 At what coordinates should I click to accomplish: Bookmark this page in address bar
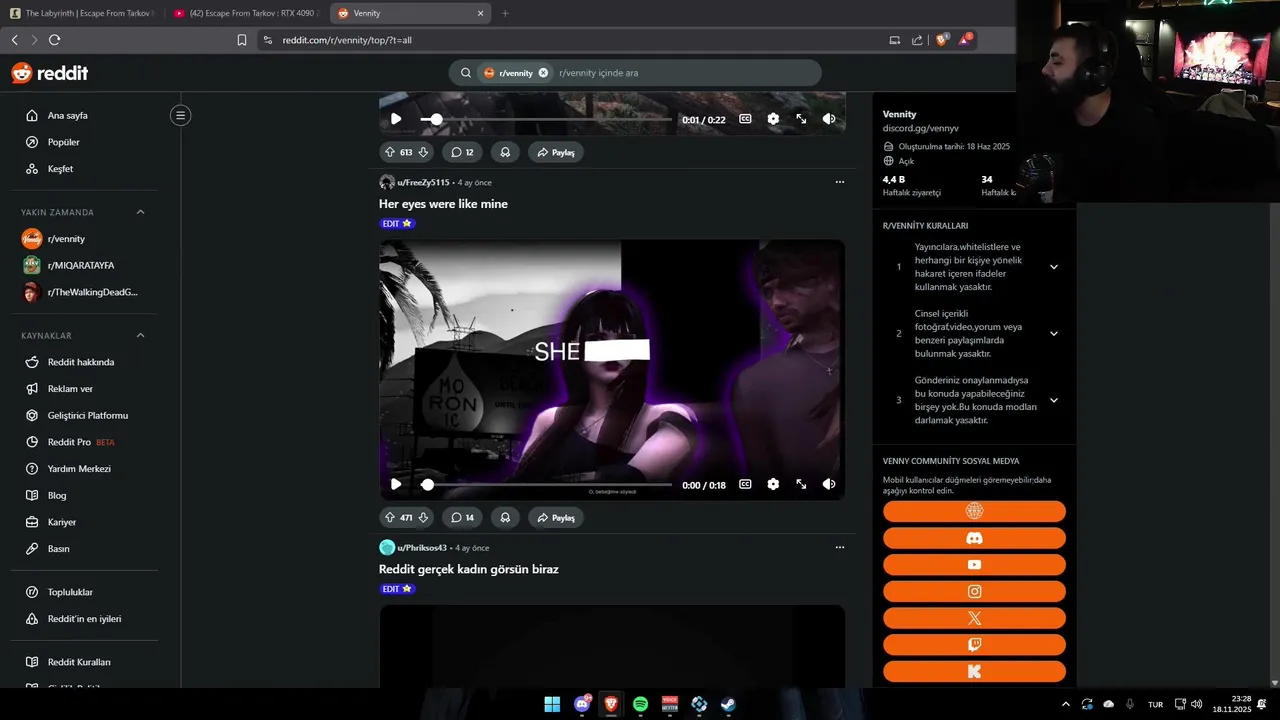242,40
